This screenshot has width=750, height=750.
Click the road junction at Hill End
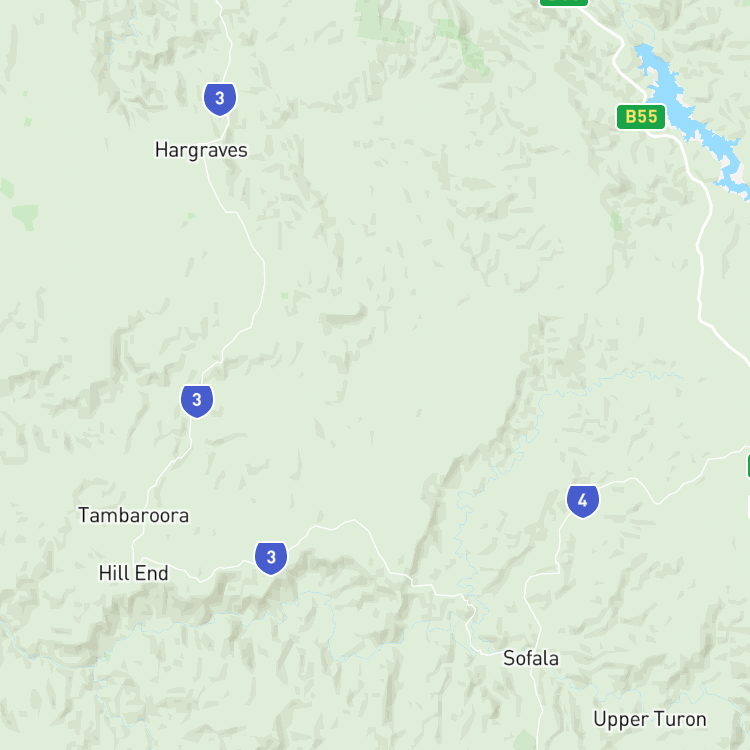pos(133,559)
